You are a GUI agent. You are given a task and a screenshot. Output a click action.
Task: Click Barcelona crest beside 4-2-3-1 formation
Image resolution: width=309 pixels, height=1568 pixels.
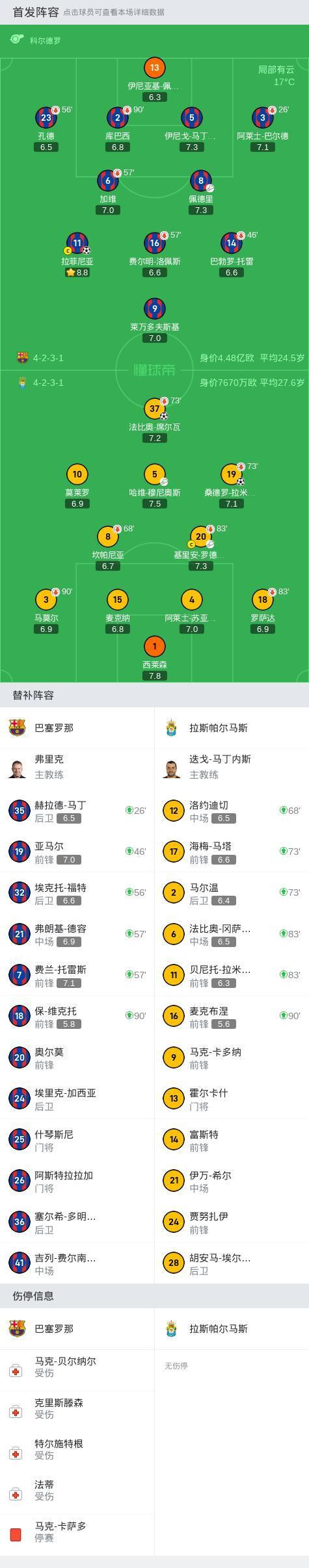(23, 357)
